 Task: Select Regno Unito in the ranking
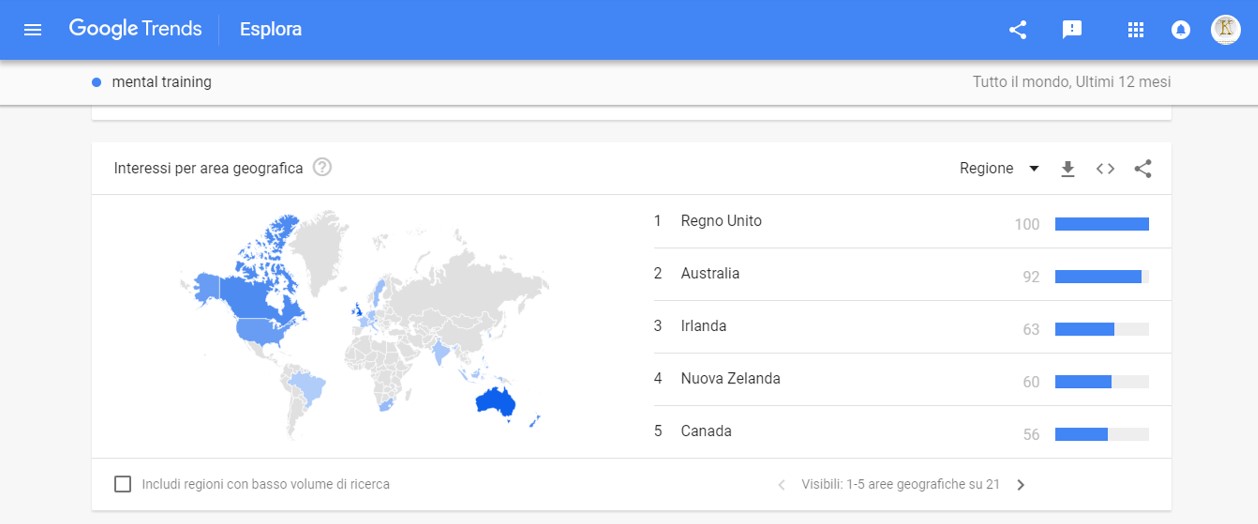tap(721, 221)
